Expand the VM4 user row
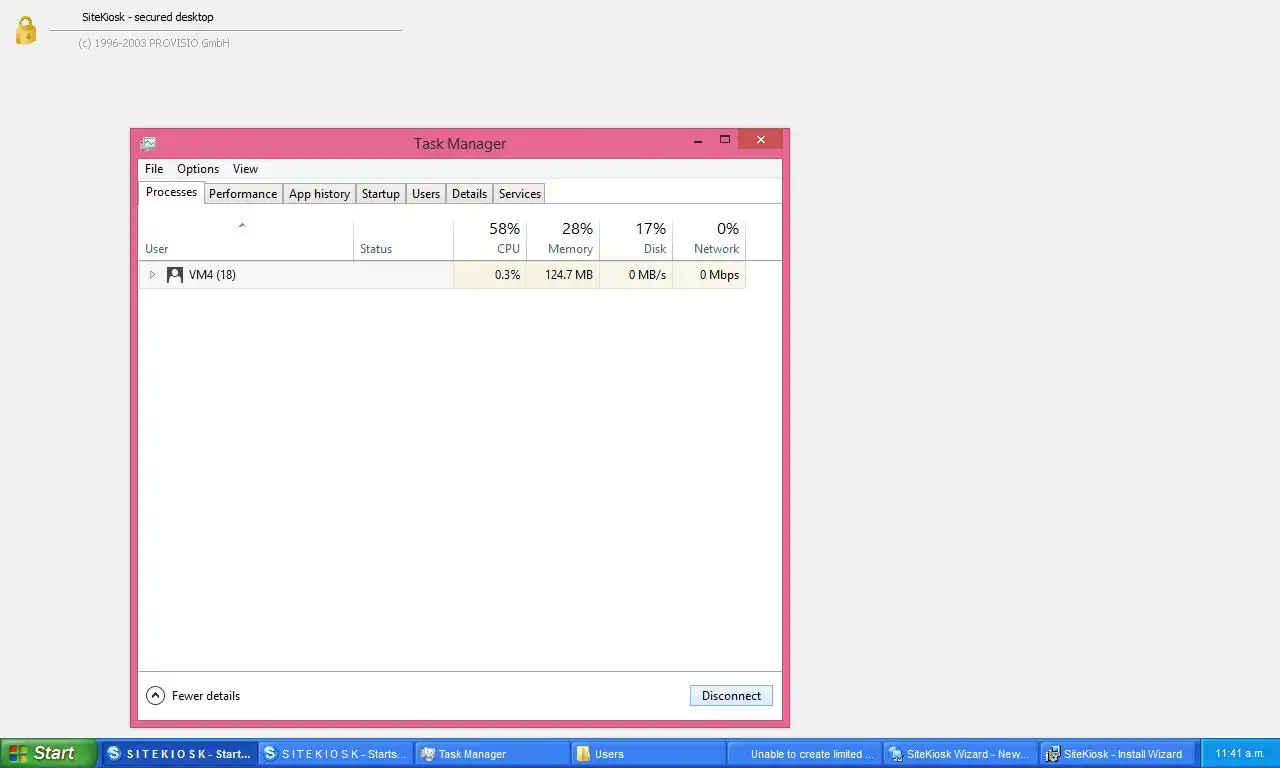The width and height of the screenshot is (1280, 768). pyautogui.click(x=152, y=275)
